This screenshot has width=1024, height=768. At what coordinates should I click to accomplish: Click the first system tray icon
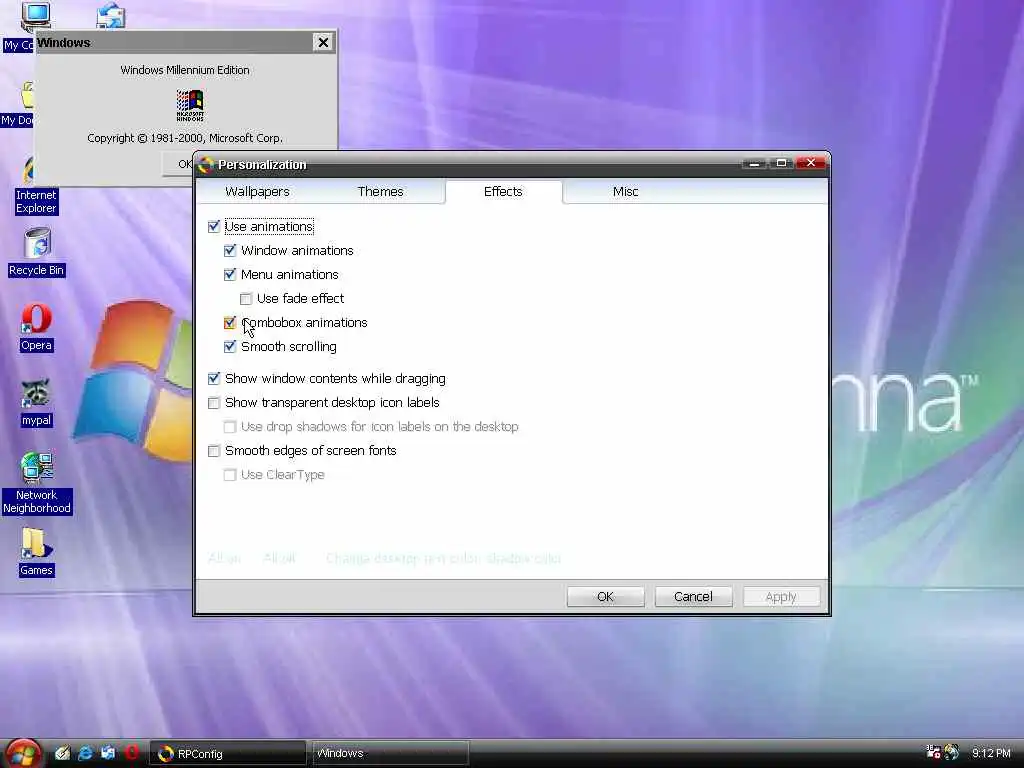(x=933, y=752)
